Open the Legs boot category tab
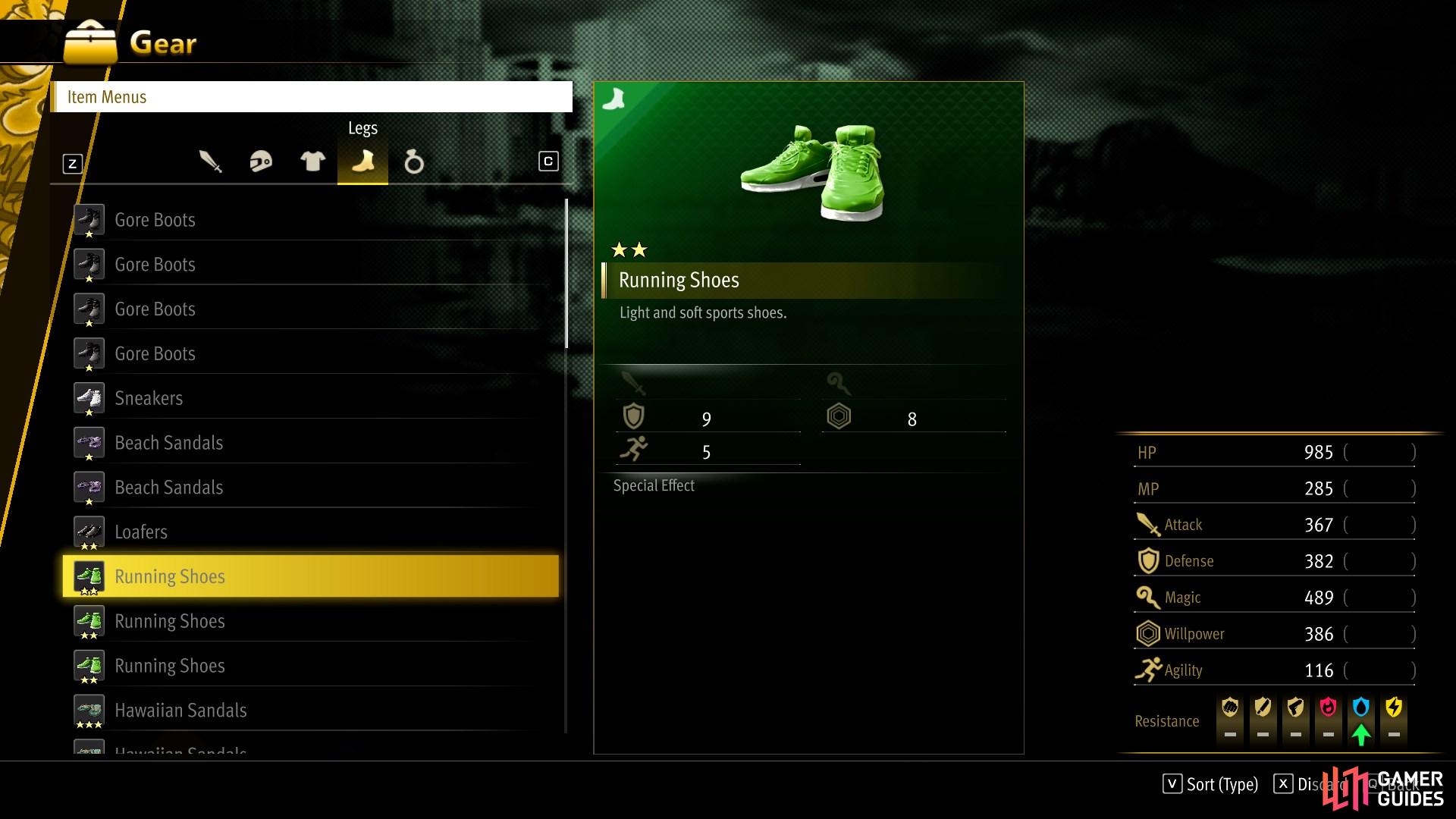Viewport: 1456px width, 819px height. point(362,162)
